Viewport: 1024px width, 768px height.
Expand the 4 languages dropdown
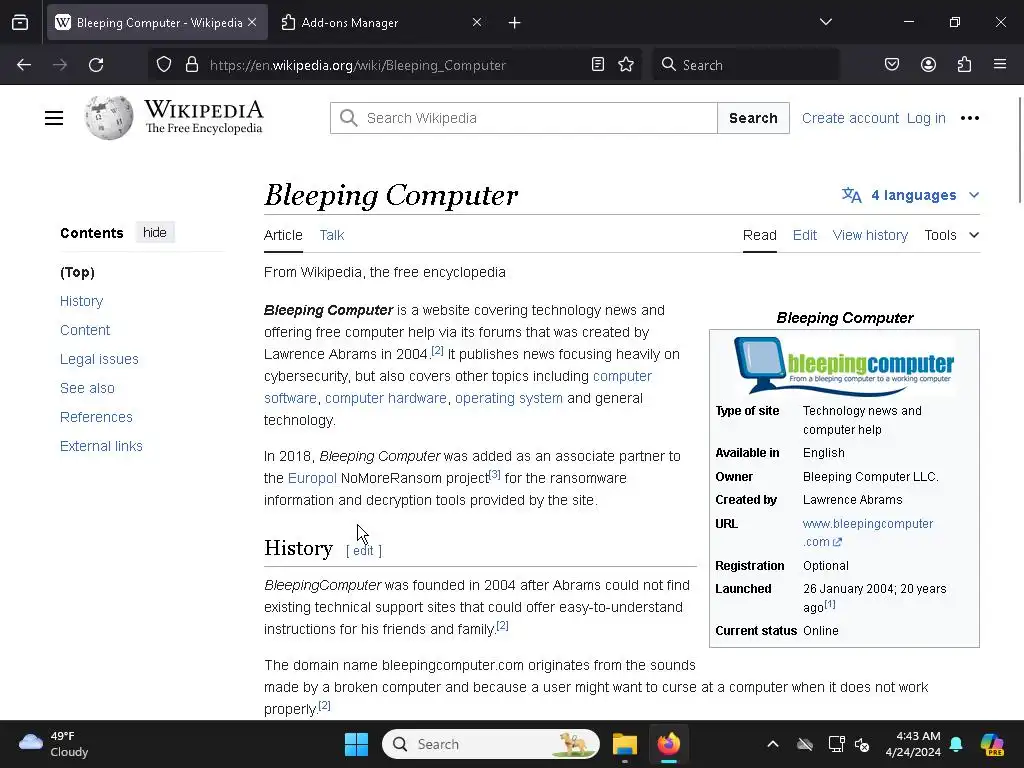(x=910, y=195)
